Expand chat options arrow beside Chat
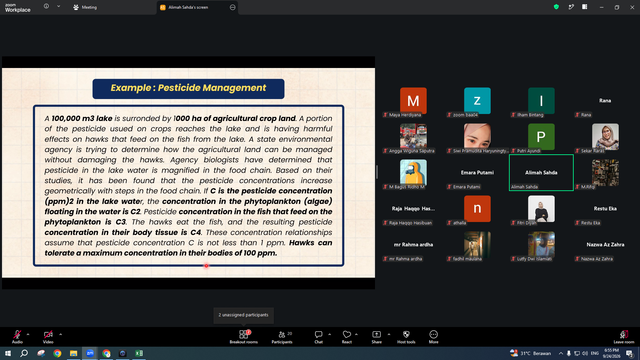Screen dimensions: 640x360 329,334
